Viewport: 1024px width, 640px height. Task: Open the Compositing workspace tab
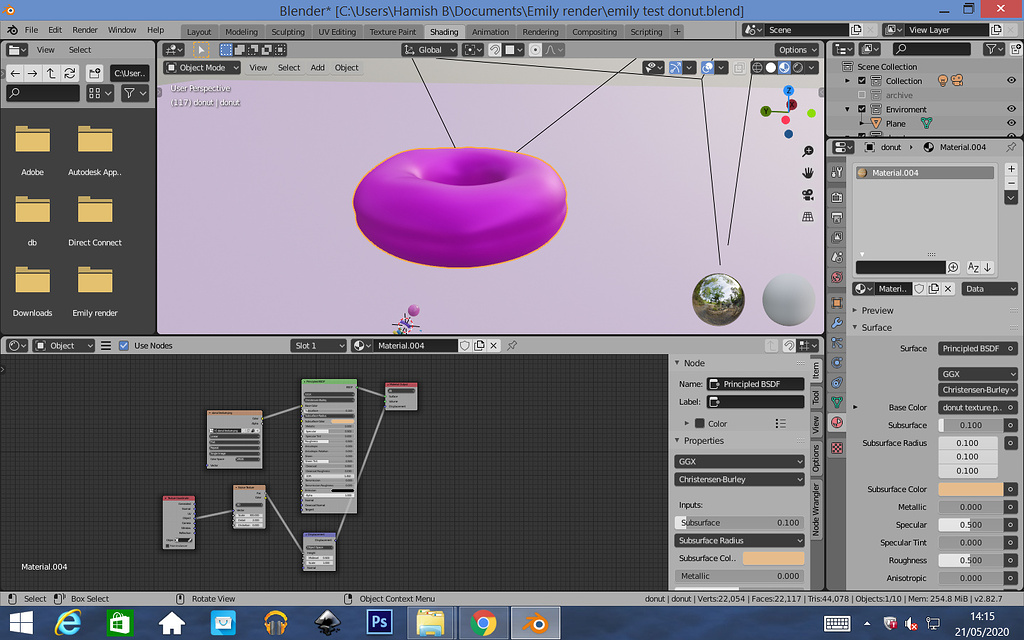594,31
